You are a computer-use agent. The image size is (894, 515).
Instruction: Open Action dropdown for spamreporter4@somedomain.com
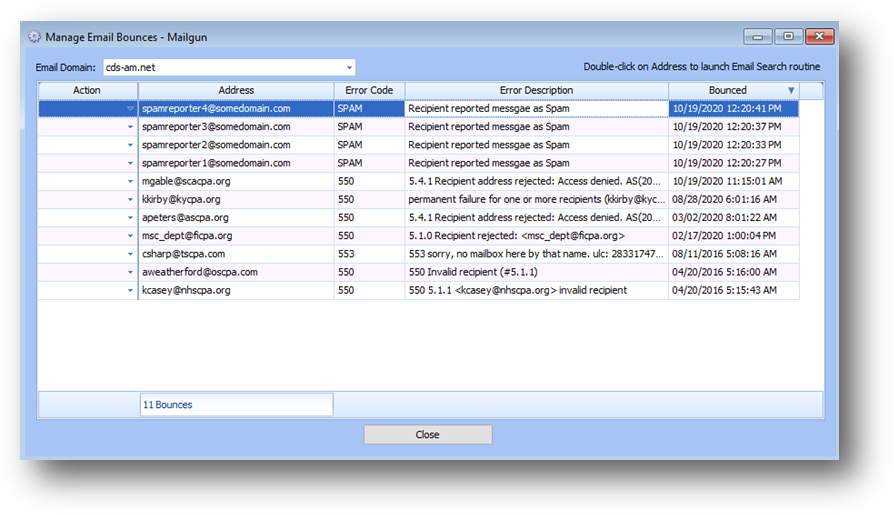click(x=131, y=108)
